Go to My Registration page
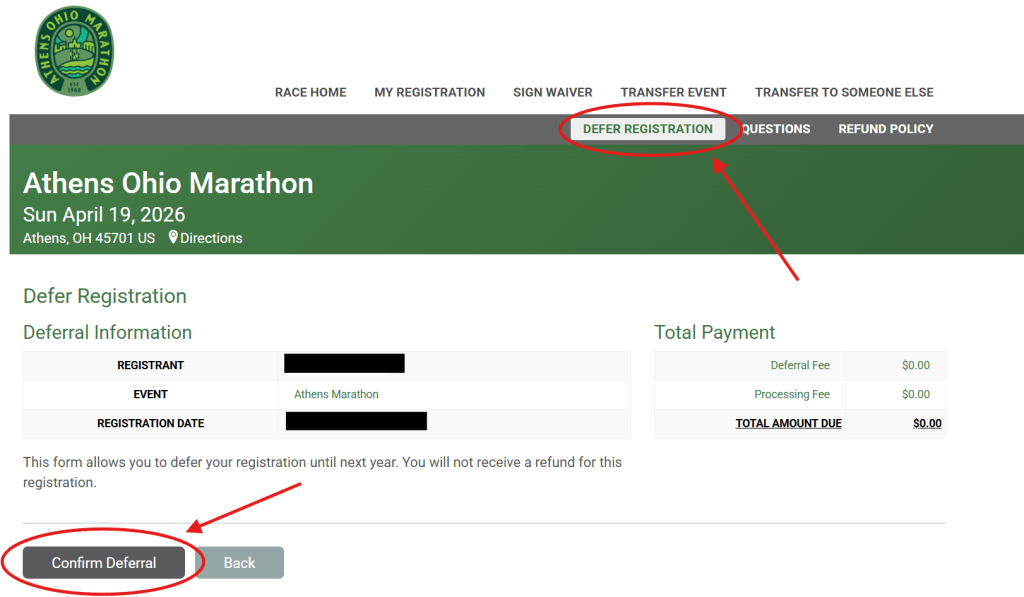The height and width of the screenshot is (597, 1024). [429, 92]
